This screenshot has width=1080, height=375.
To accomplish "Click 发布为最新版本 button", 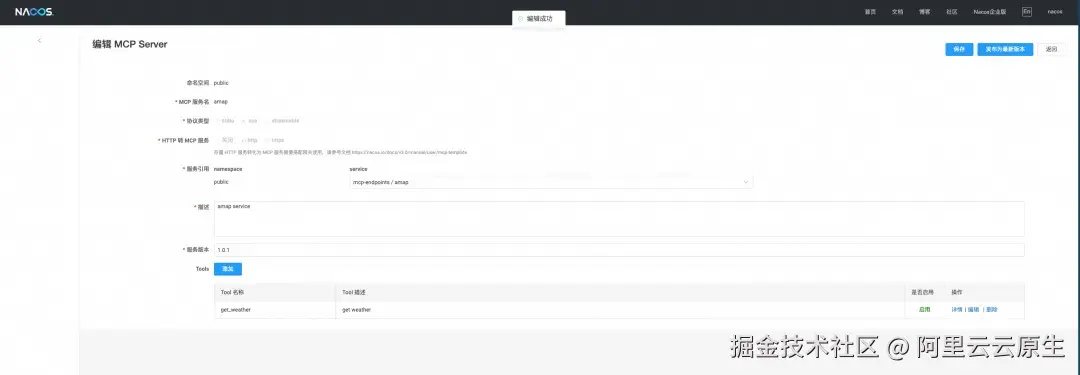I will click(1005, 49).
